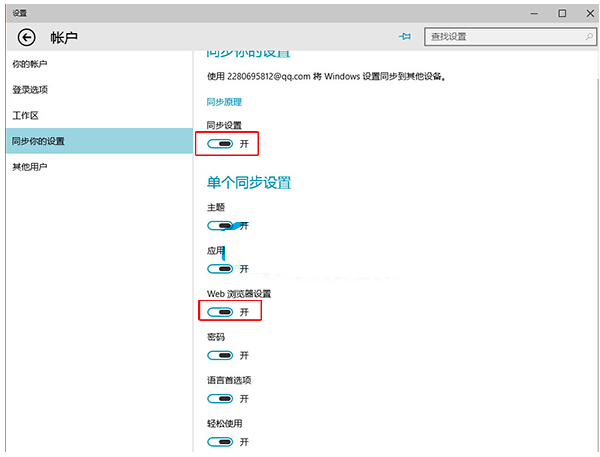Click the back arrow beside 帐户
The height and width of the screenshot is (457, 600).
click(x=26, y=37)
